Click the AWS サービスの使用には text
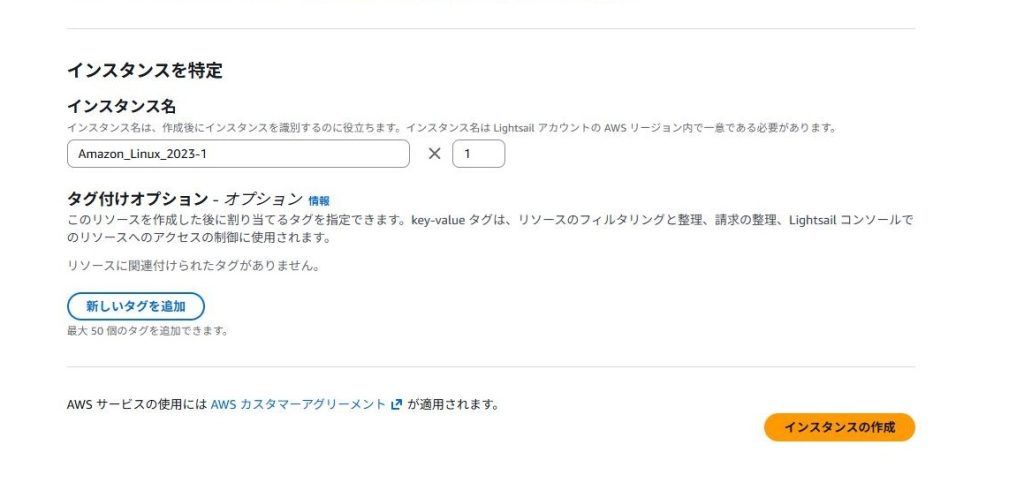1024x490 pixels. (x=136, y=405)
